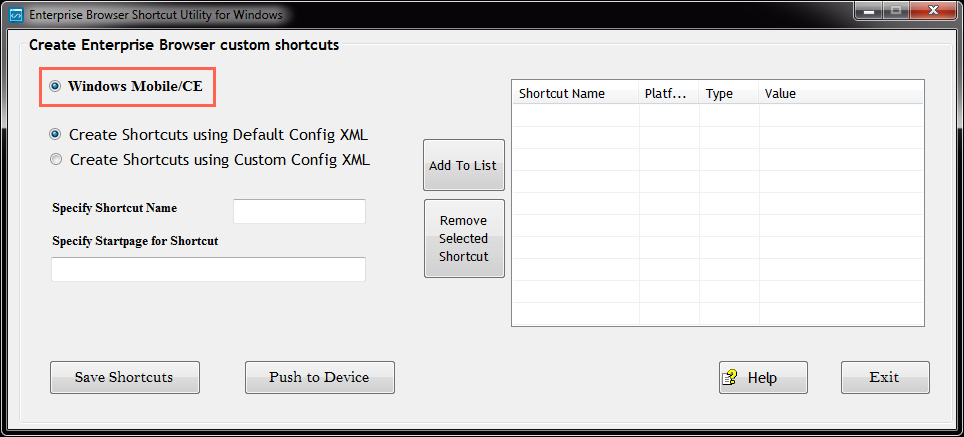Click the Value column header

pyautogui.click(x=840, y=93)
